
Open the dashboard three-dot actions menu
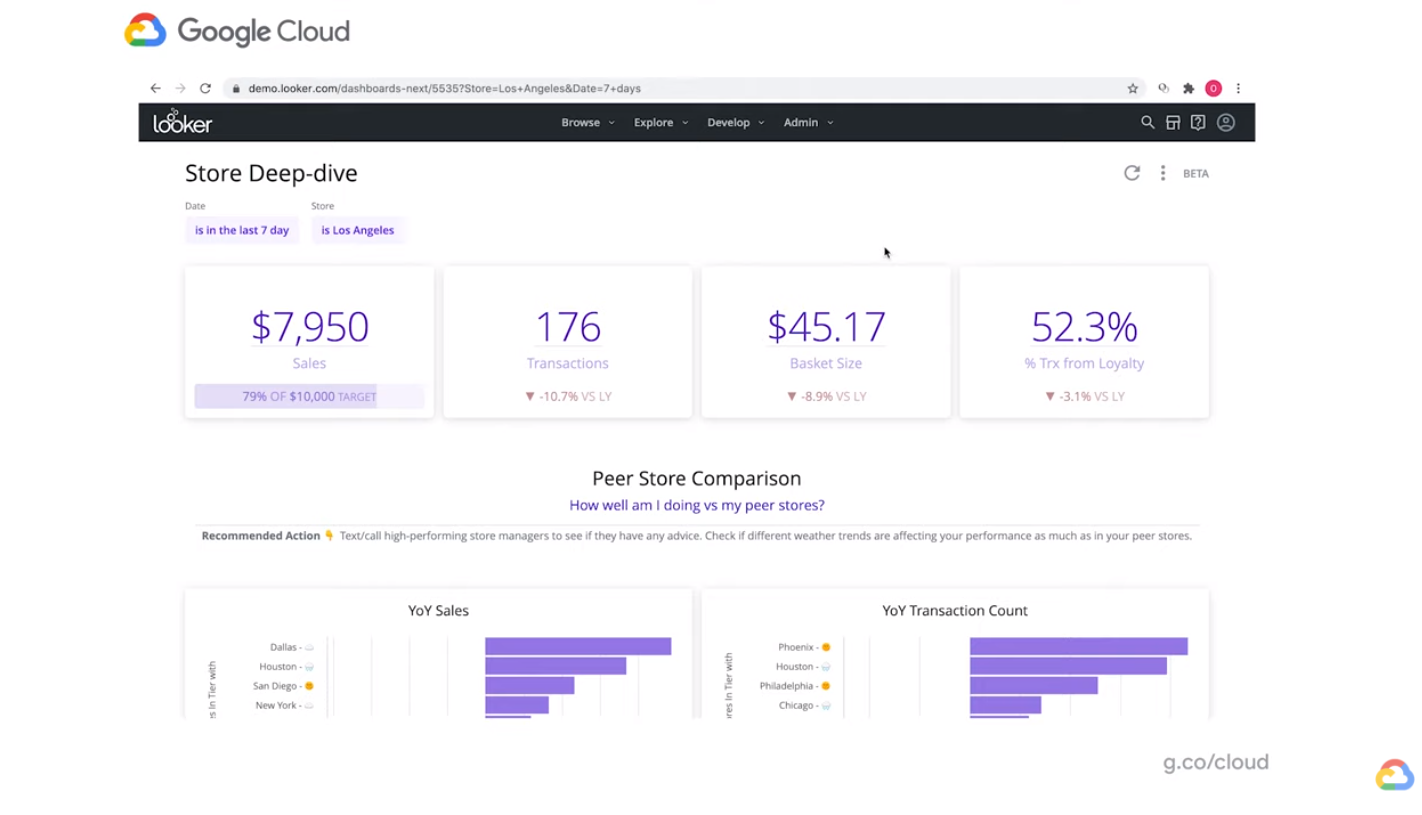click(1162, 173)
